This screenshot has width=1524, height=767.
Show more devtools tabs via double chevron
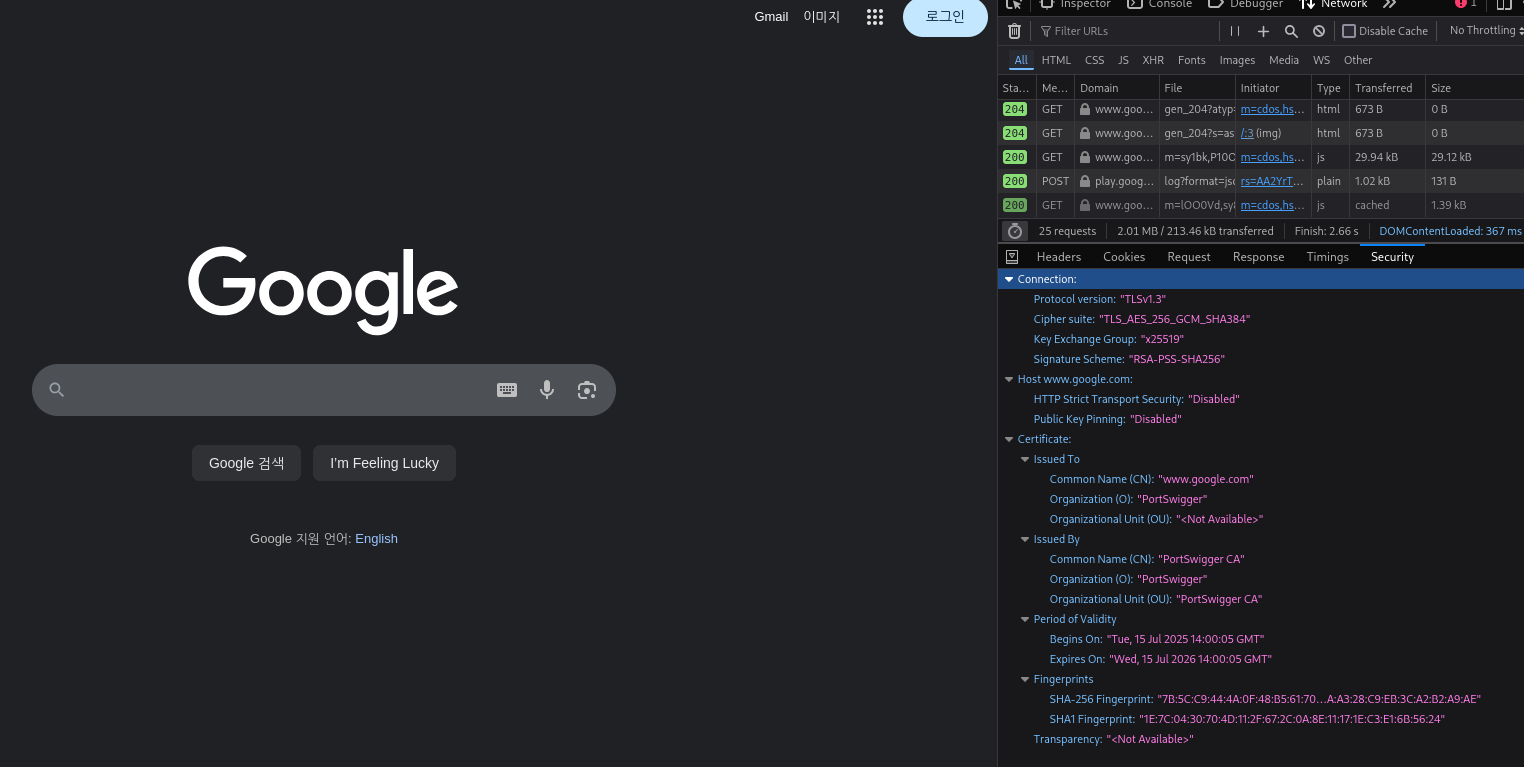click(1389, 4)
